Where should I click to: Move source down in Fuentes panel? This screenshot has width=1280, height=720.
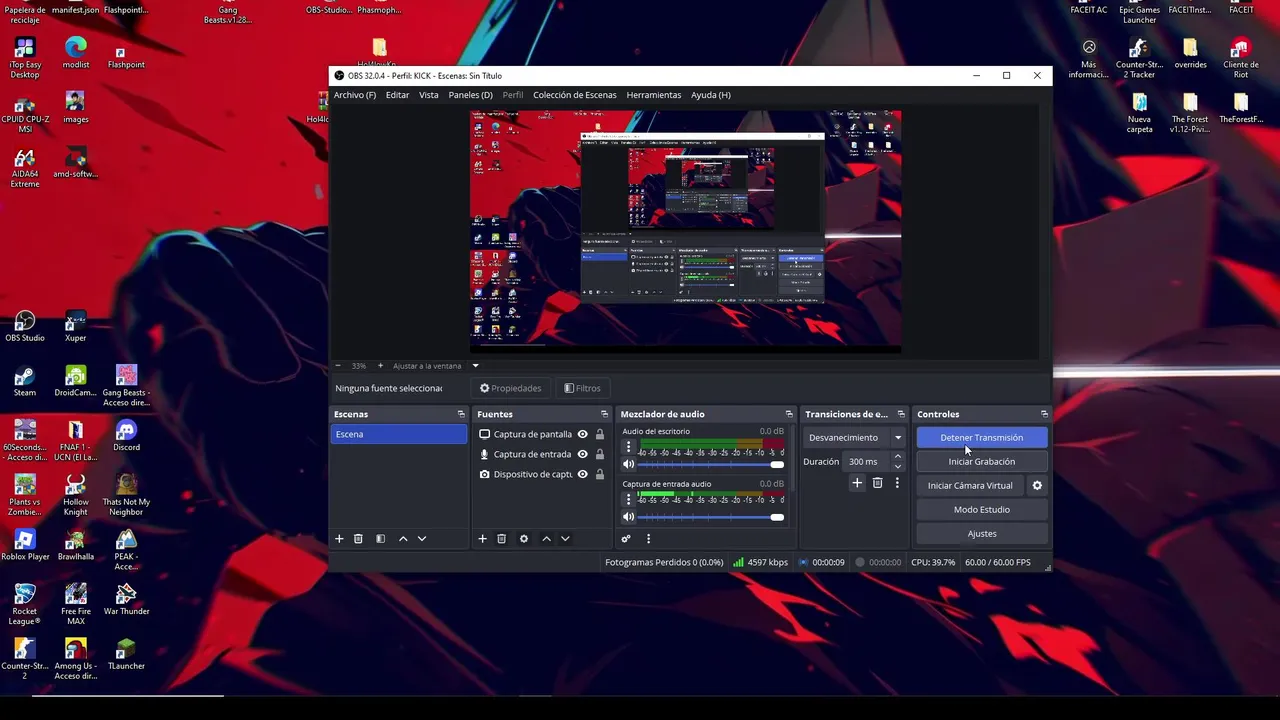(x=565, y=539)
